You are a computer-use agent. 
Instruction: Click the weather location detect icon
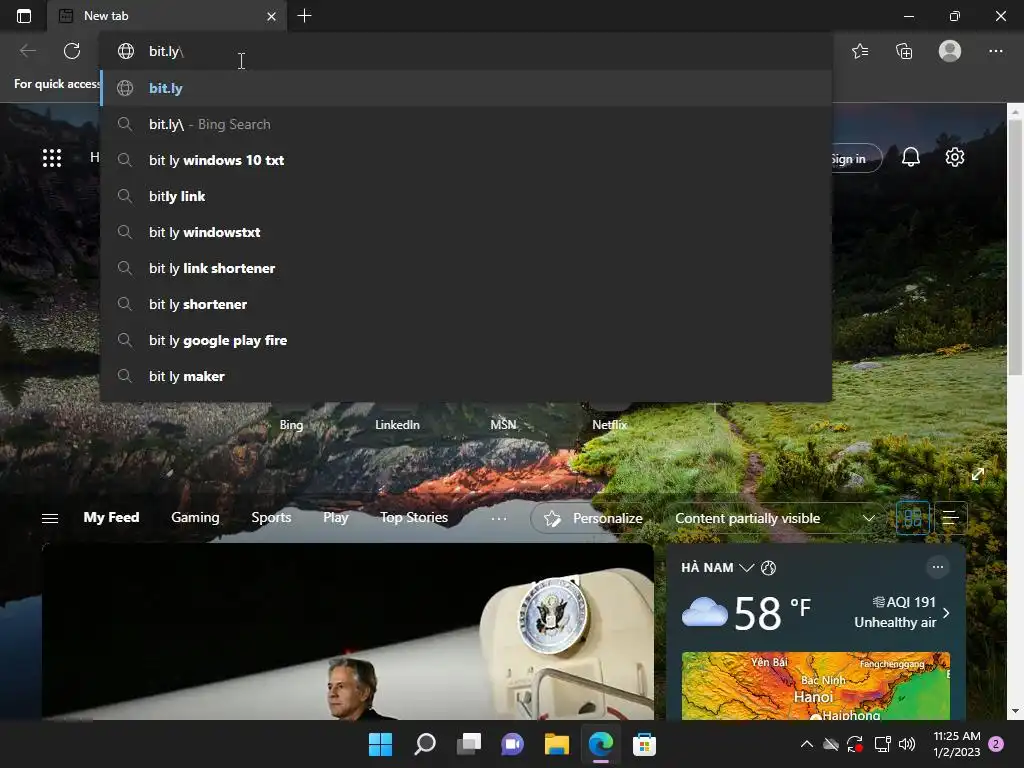(768, 568)
